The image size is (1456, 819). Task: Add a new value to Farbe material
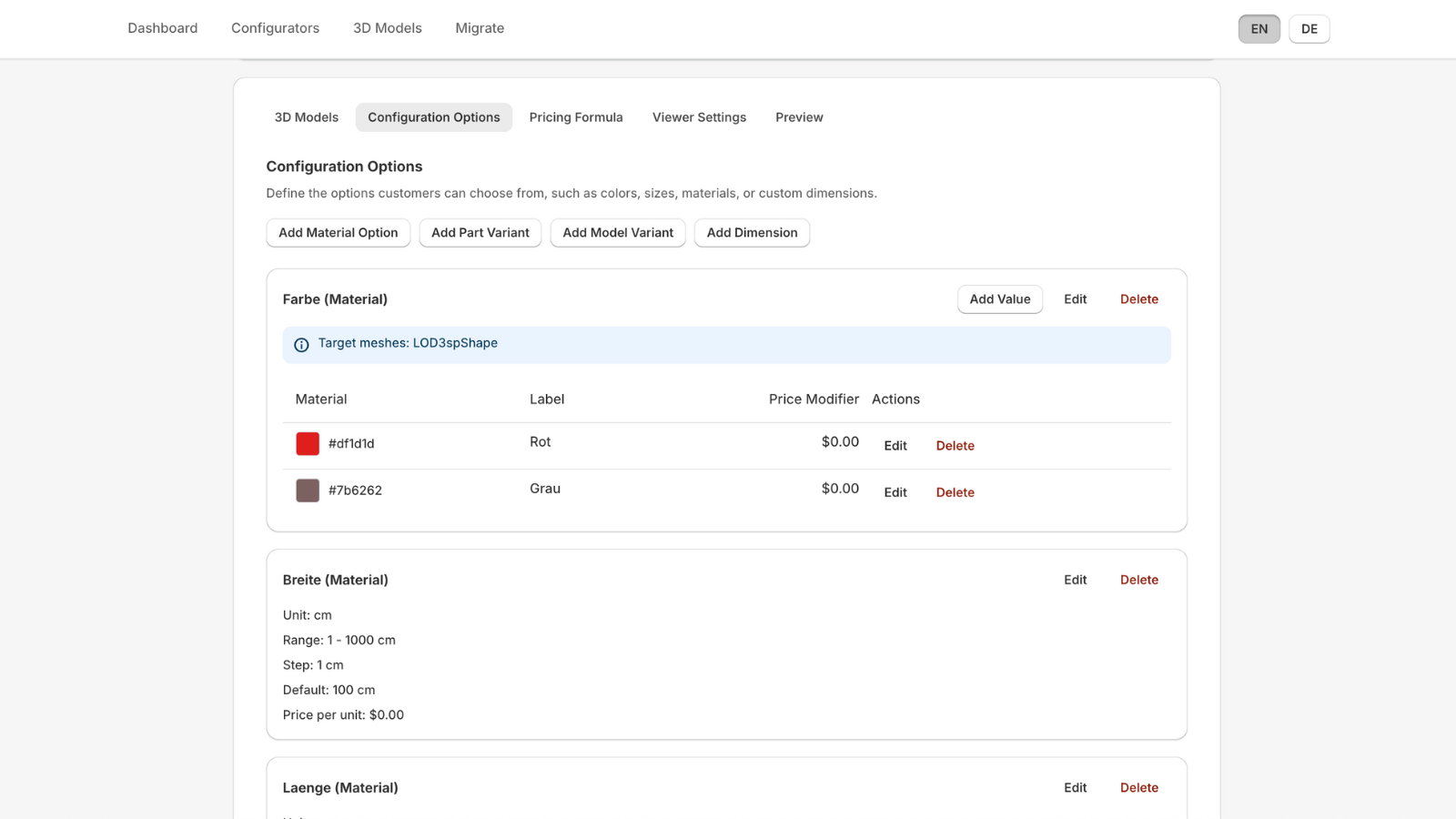[999, 298]
